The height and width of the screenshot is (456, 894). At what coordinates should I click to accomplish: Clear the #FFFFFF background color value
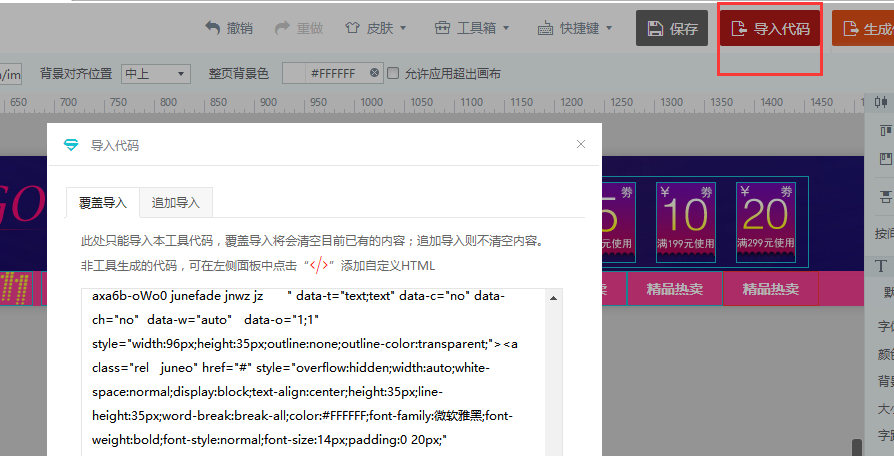point(374,73)
